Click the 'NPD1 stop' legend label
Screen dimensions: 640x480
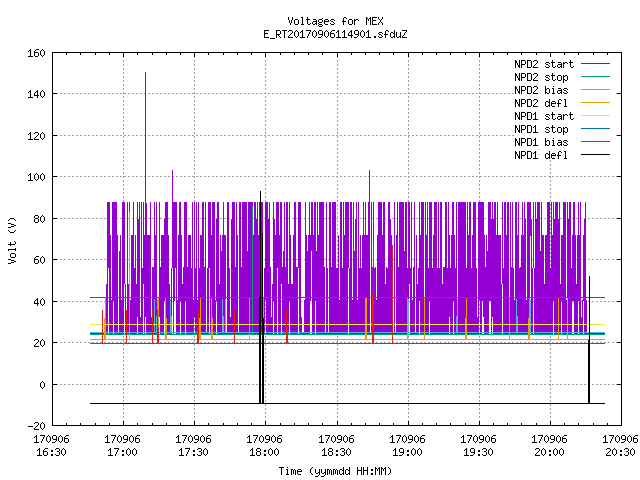tap(541, 129)
